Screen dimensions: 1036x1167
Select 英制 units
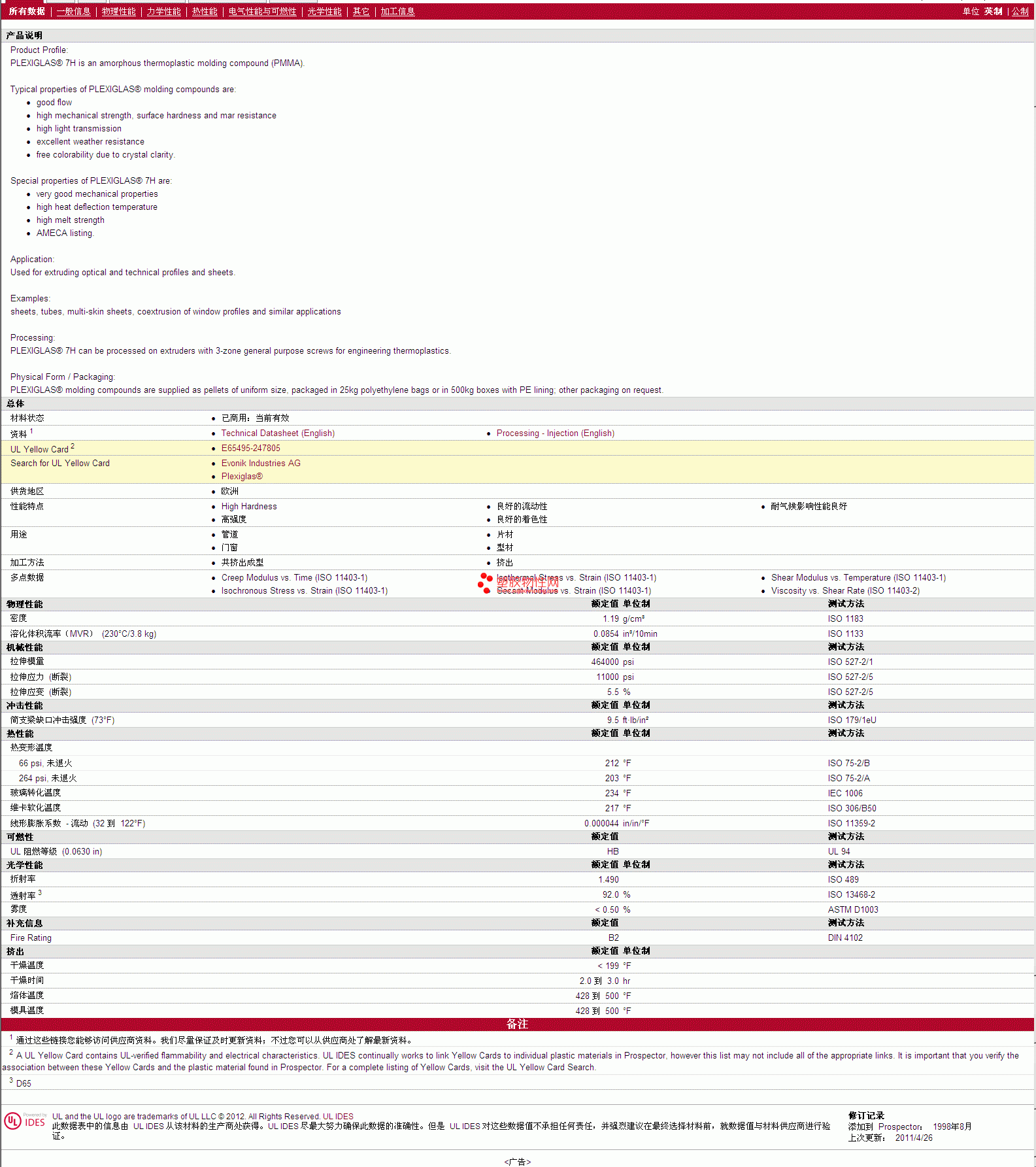[993, 12]
